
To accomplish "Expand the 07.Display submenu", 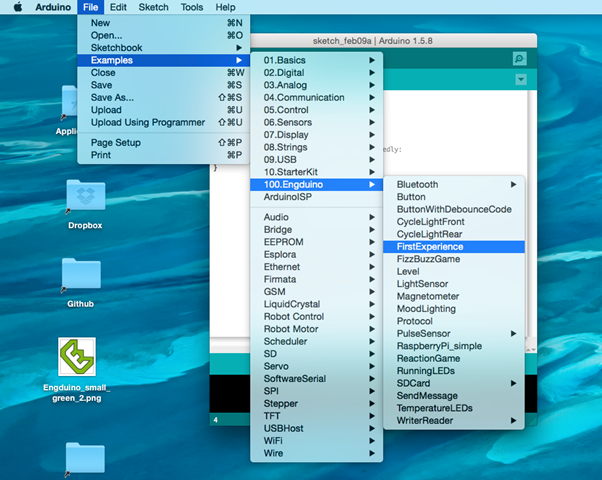I will click(316, 135).
